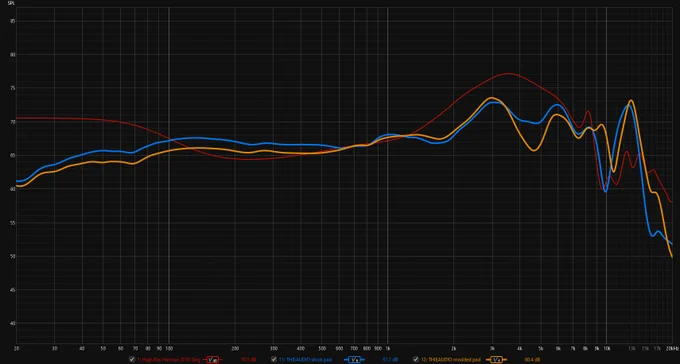Uncheck the THIEAUDIO modded pad trace checkbox
The width and height of the screenshot is (680, 364).
coord(416,359)
